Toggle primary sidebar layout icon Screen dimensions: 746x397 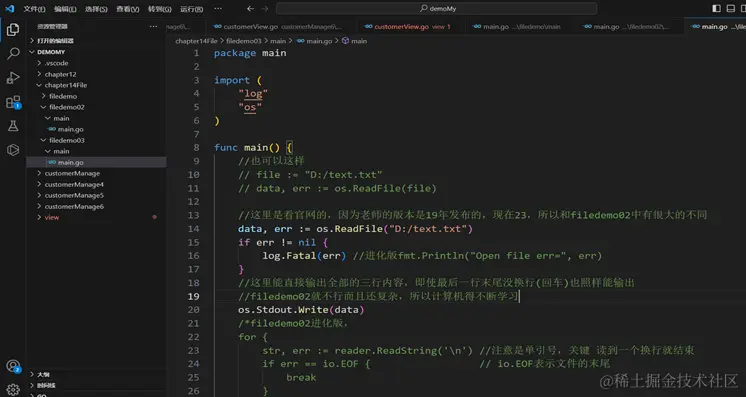coord(717,9)
